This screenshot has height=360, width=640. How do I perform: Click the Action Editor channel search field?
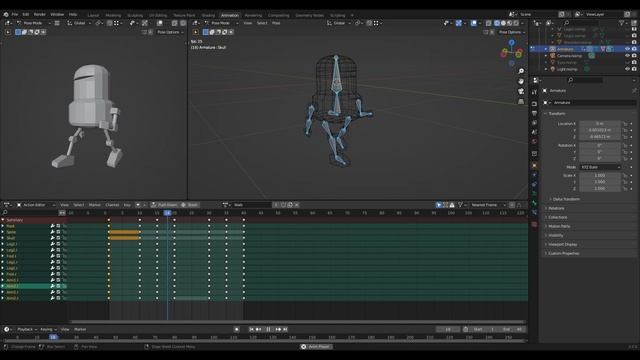tap(31, 213)
